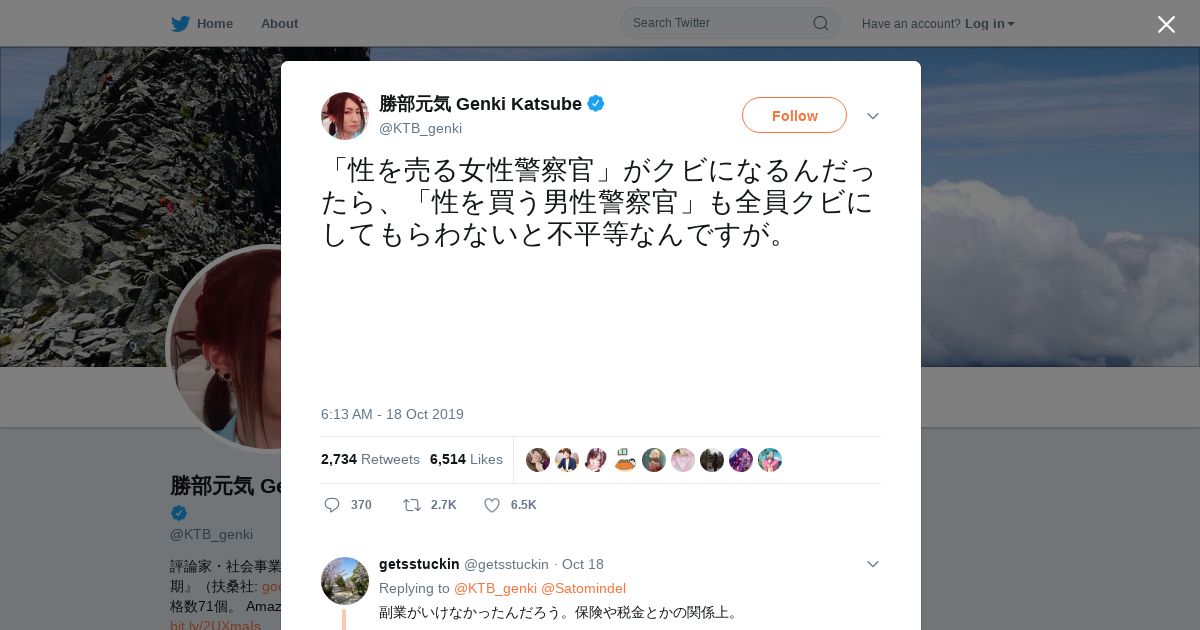Show the 6,514 Likes list
The image size is (1200, 630).
466,459
